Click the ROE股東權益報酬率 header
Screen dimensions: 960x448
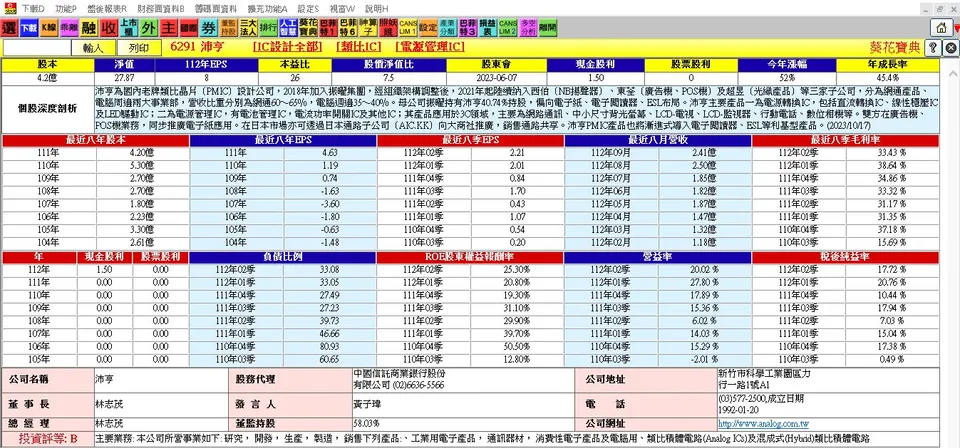click(x=470, y=258)
